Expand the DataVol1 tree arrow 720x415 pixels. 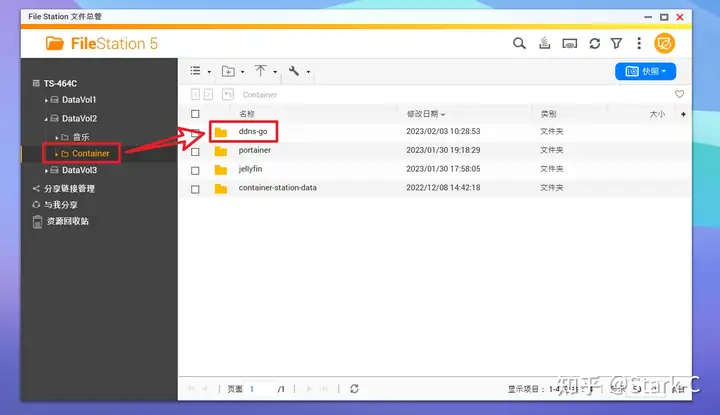46,100
